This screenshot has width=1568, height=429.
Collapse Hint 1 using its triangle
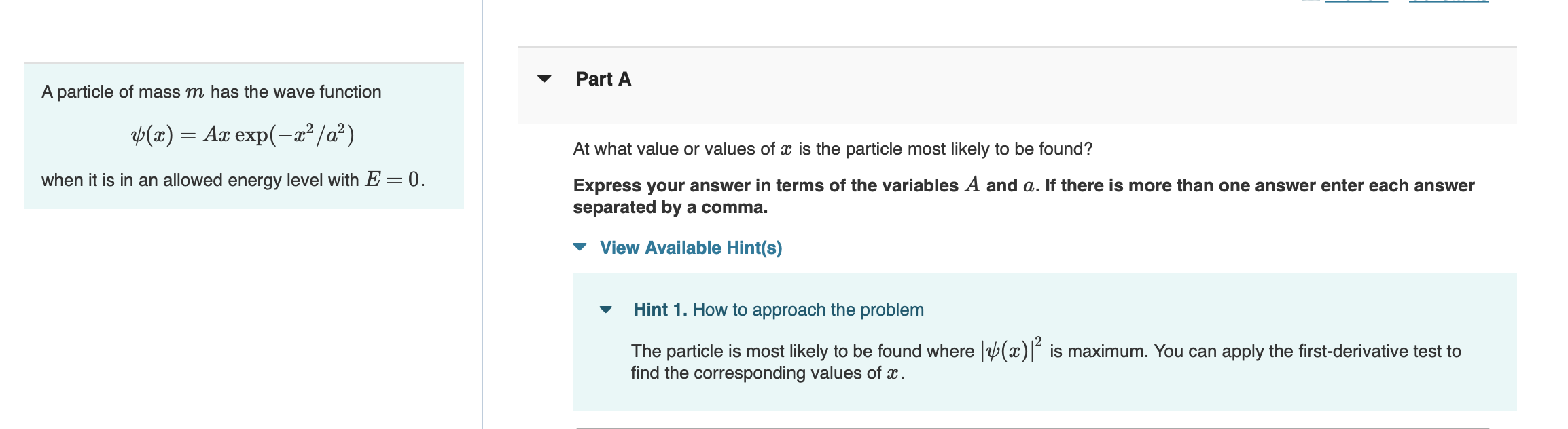click(x=605, y=309)
